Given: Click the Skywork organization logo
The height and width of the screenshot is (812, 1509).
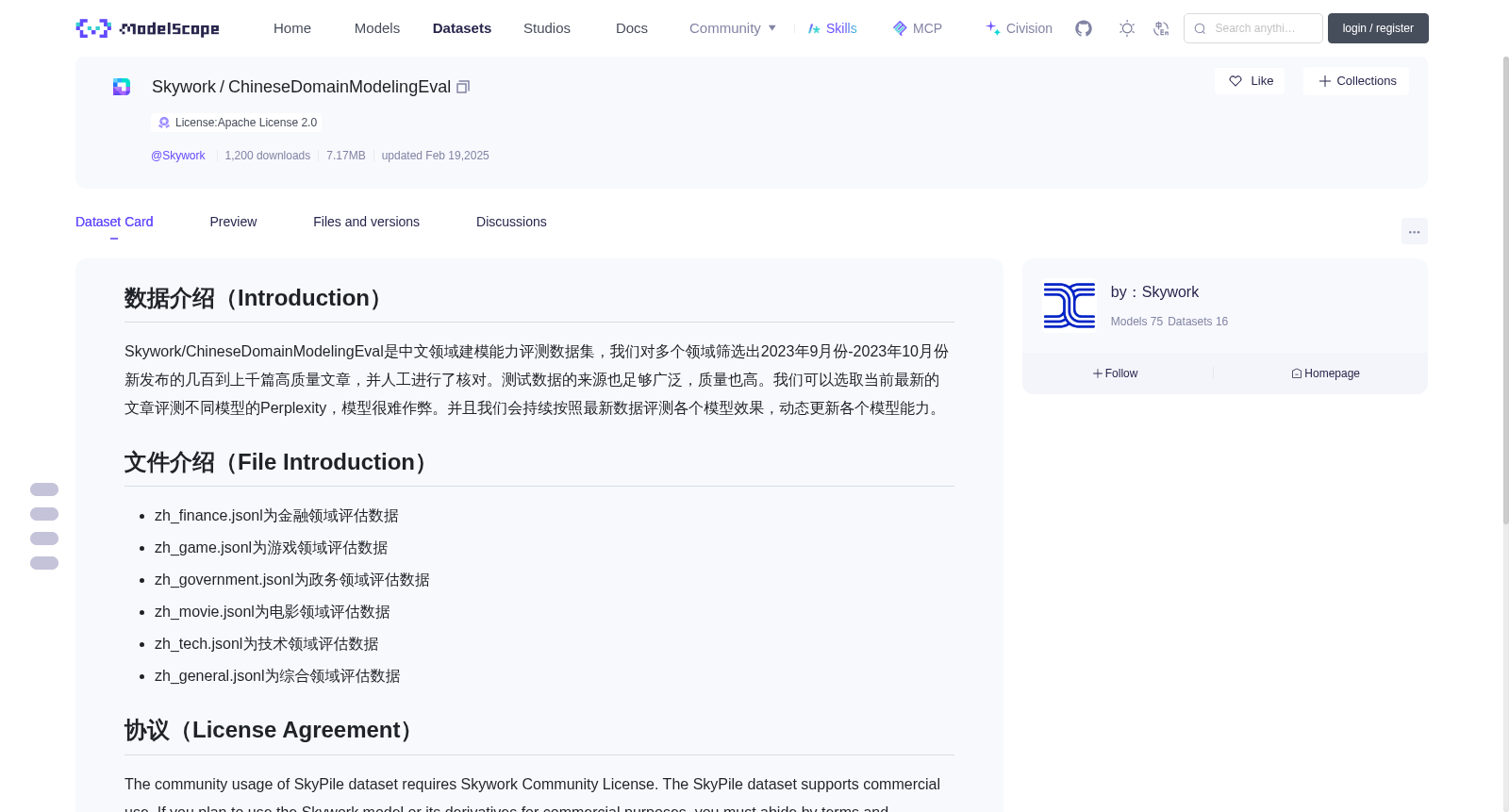Looking at the screenshot, I should pos(1070,306).
